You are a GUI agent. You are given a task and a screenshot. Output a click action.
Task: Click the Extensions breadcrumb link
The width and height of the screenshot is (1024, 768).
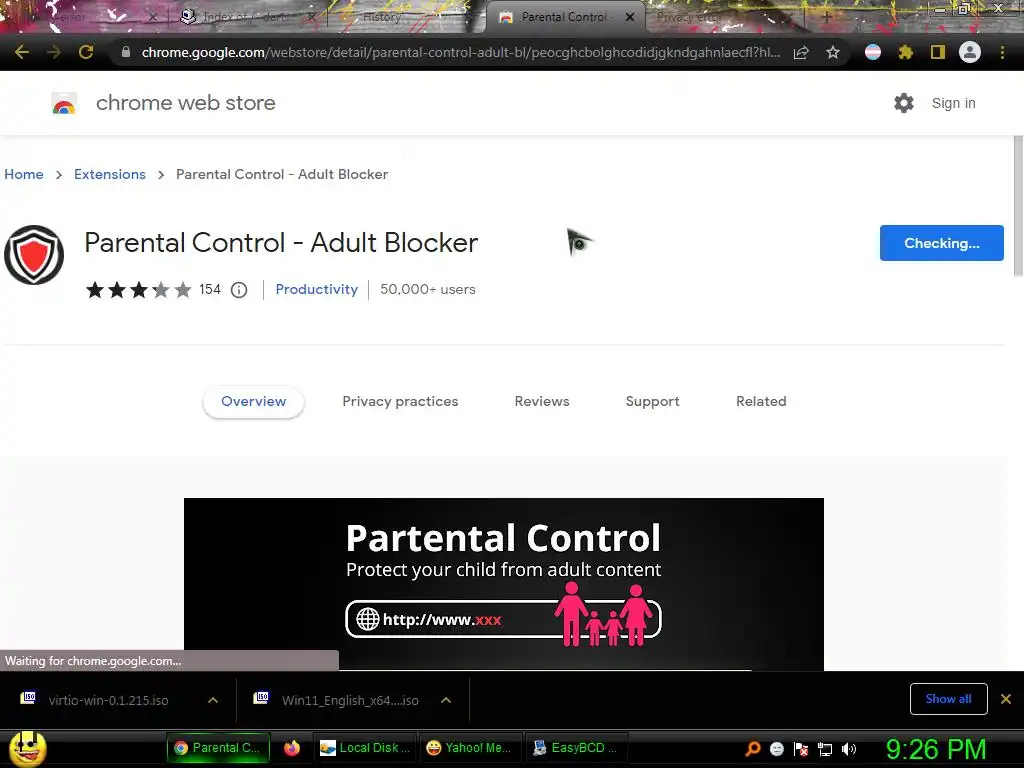[x=110, y=174]
